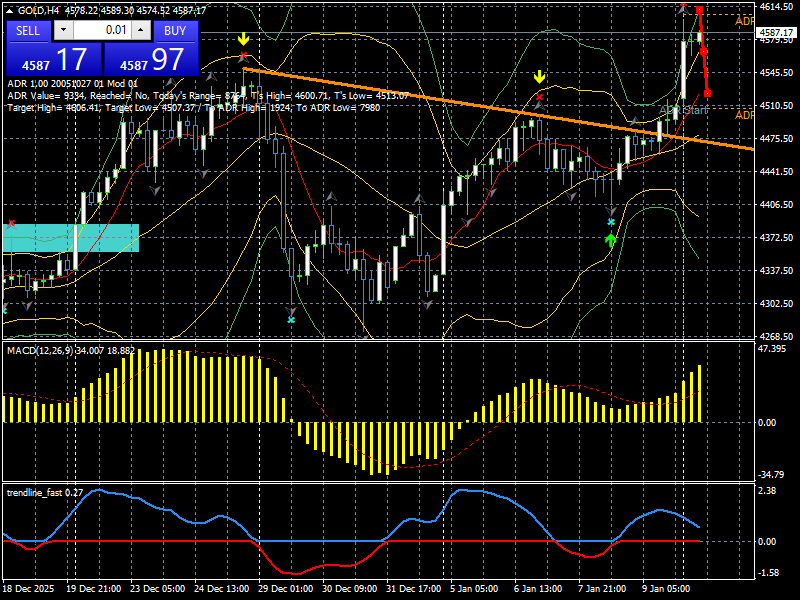The width and height of the screenshot is (800, 600).
Task: Increase lot volume with the up arrow
Action: [x=141, y=30]
